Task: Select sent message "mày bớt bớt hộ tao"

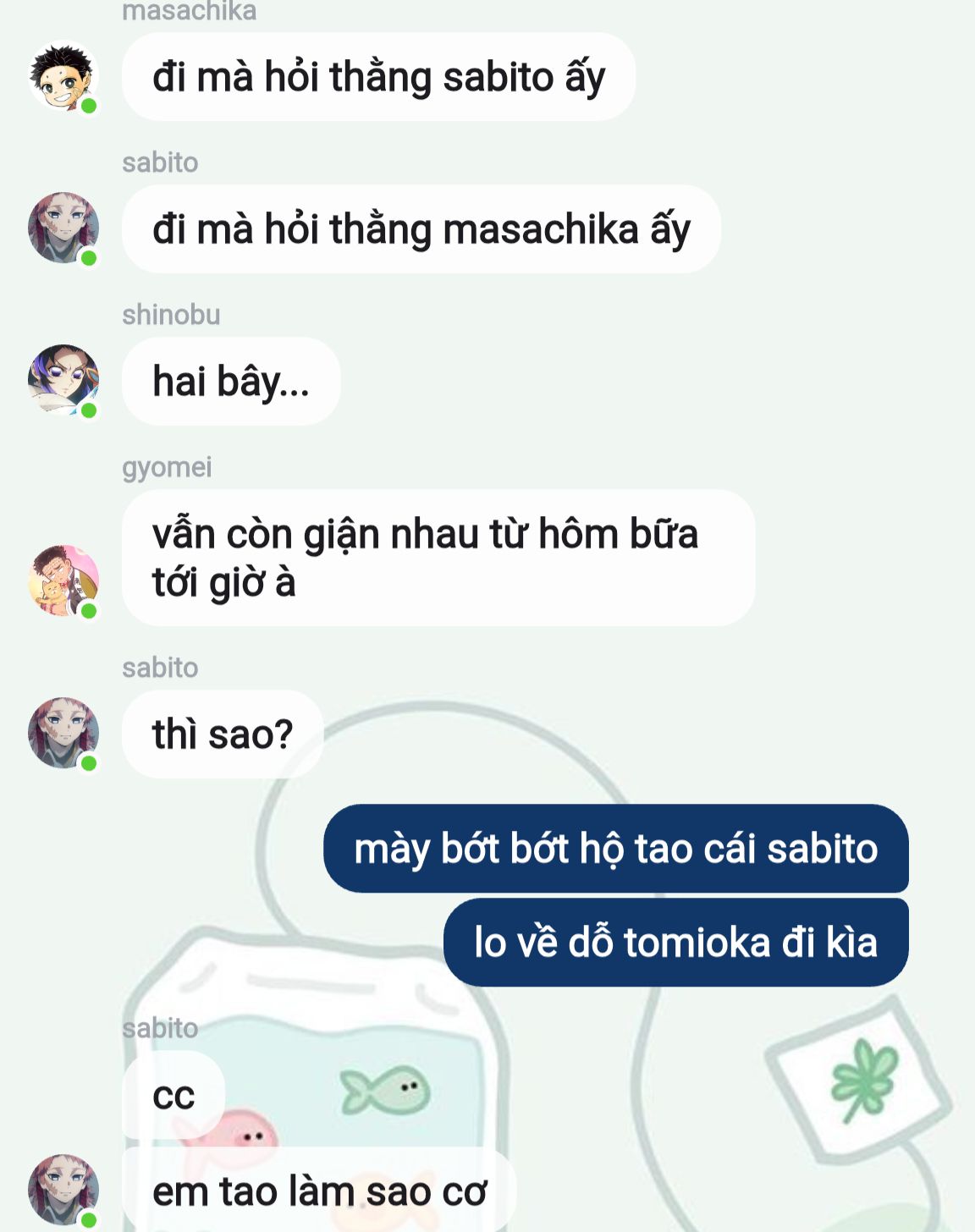Action: pyautogui.click(x=616, y=849)
